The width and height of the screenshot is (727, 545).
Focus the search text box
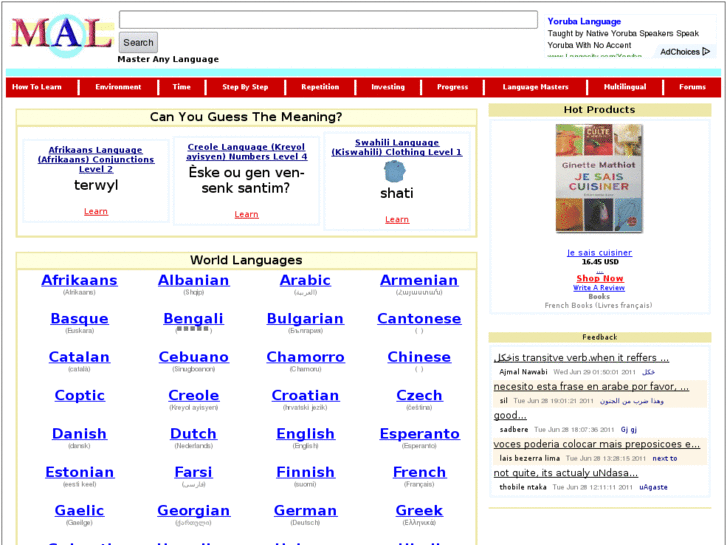[x=328, y=20]
